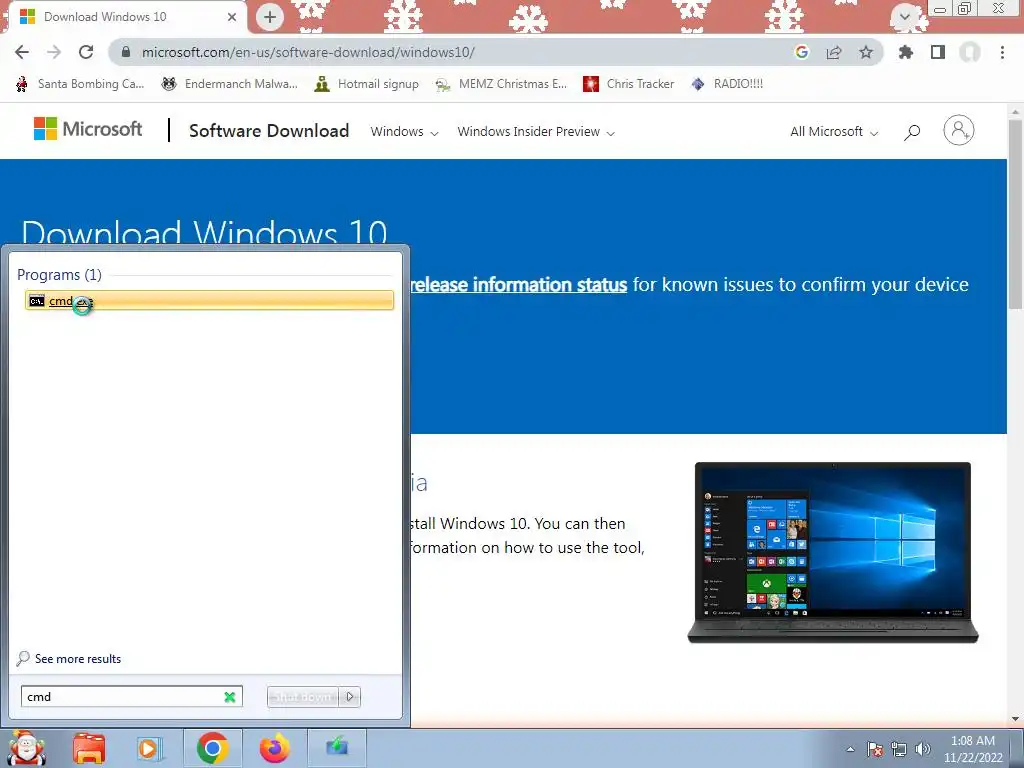The height and width of the screenshot is (768, 1024).
Task: Open the media player taskbar icon
Action: [149, 748]
